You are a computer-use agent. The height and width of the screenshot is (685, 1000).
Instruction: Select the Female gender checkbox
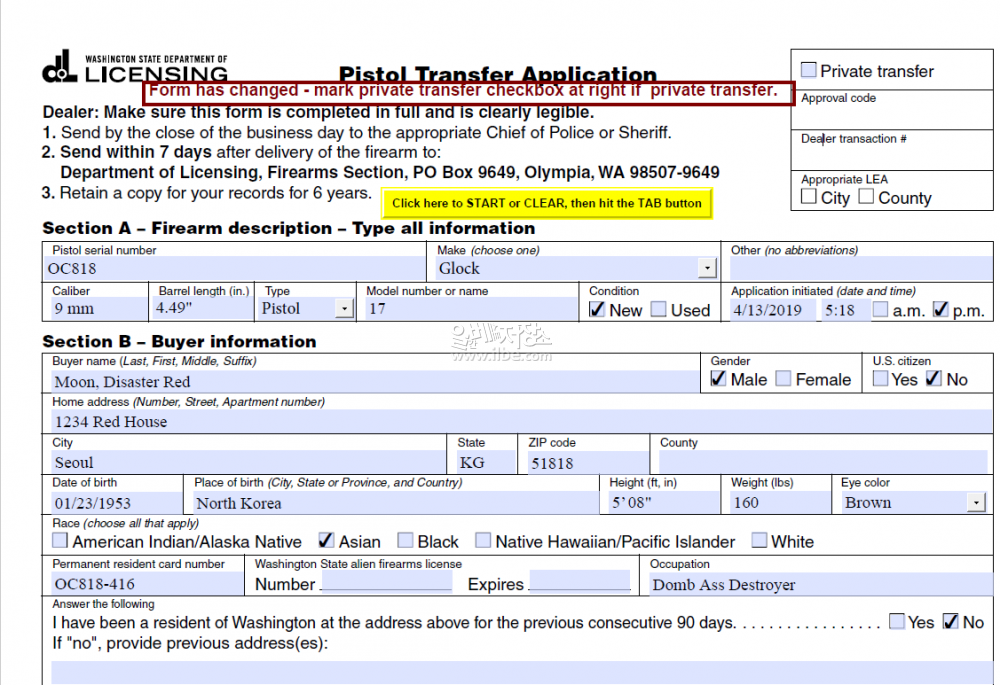783,379
